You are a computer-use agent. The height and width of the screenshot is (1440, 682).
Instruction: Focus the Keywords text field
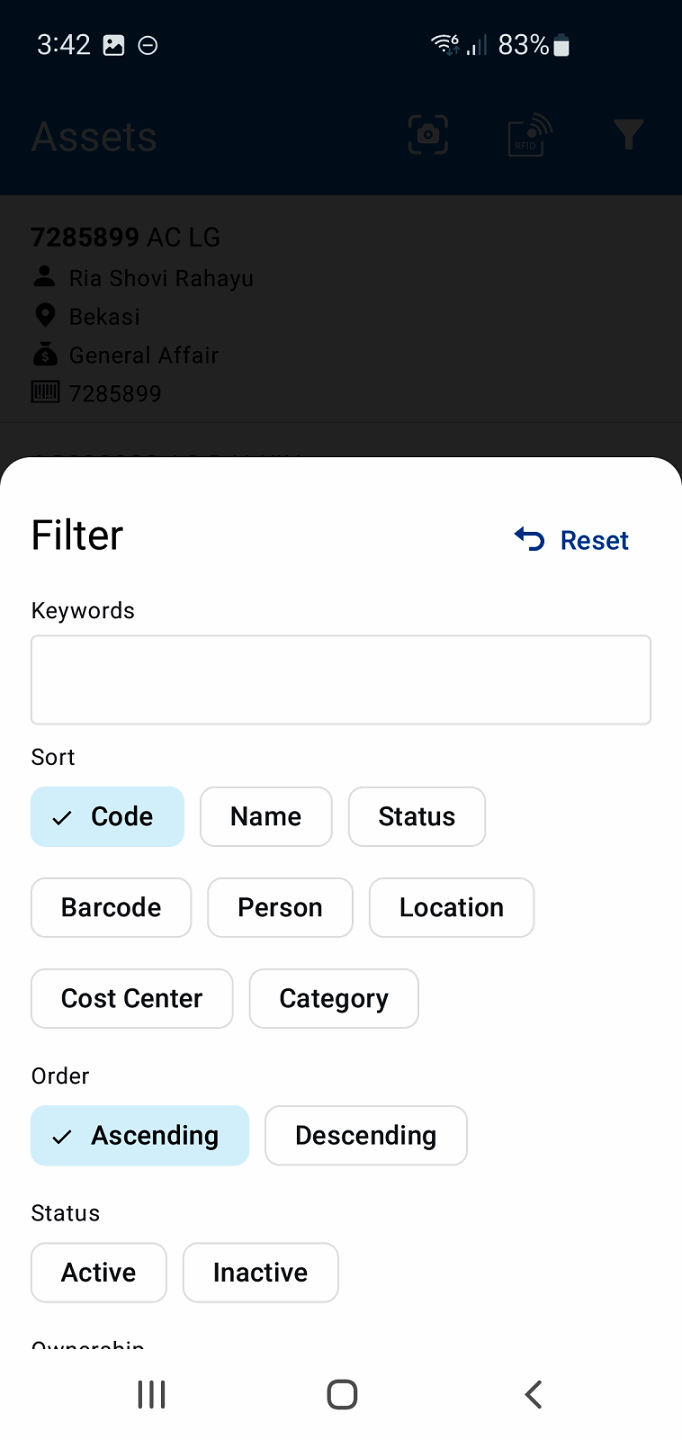341,680
